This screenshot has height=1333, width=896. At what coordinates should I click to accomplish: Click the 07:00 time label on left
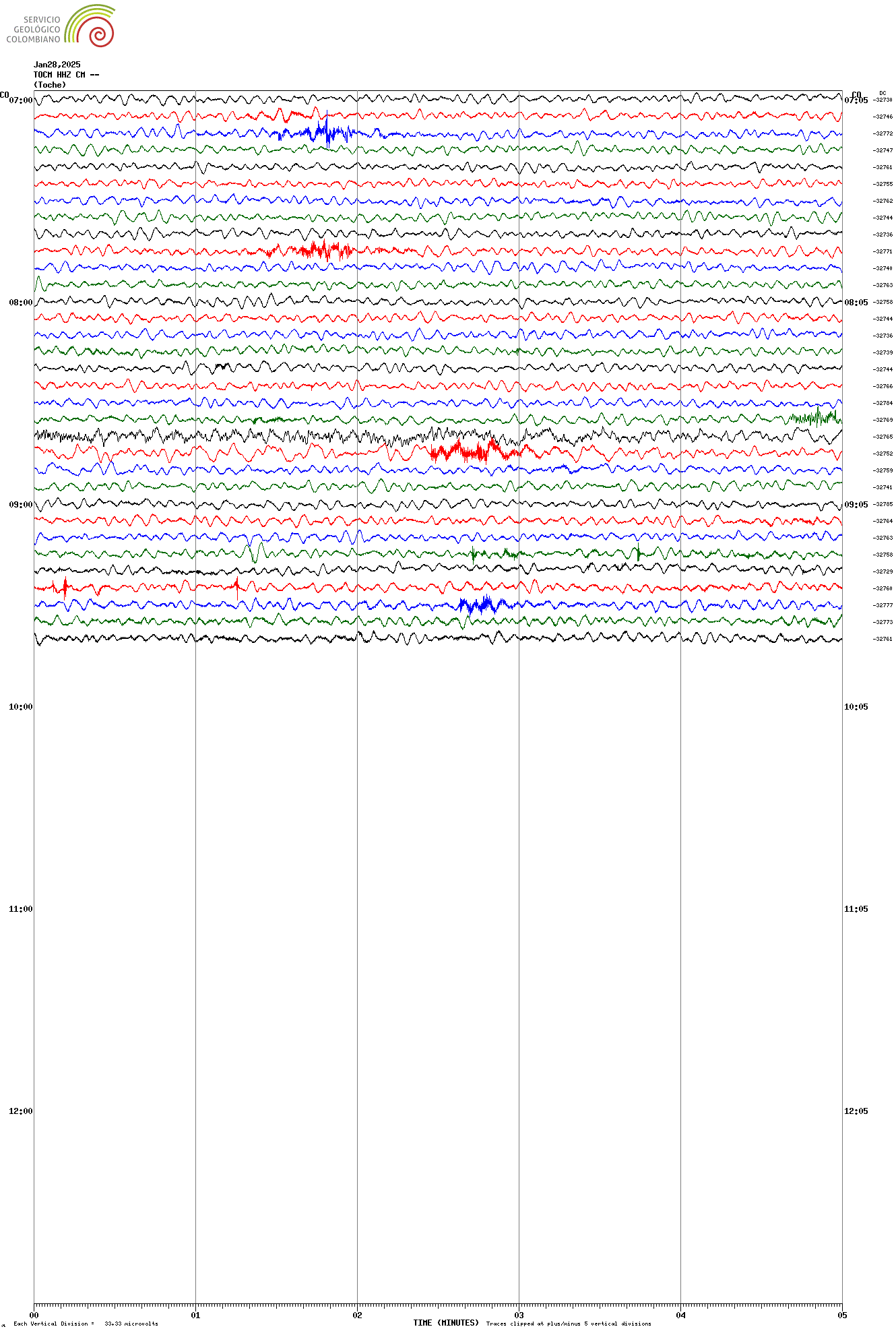coord(21,100)
